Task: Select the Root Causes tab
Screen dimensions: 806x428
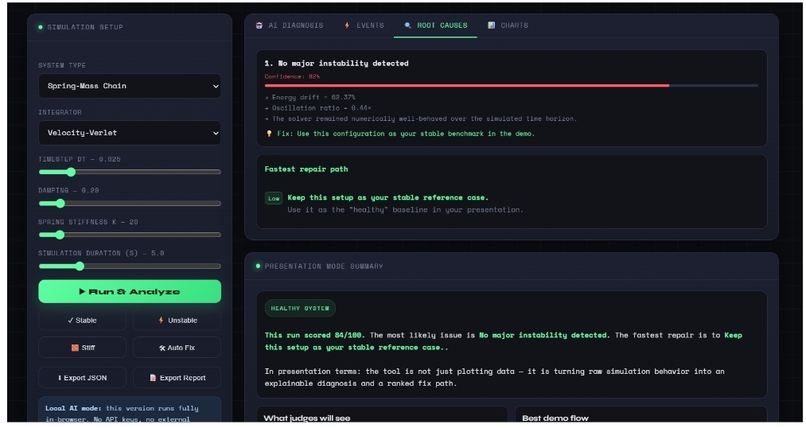Action: (436, 25)
